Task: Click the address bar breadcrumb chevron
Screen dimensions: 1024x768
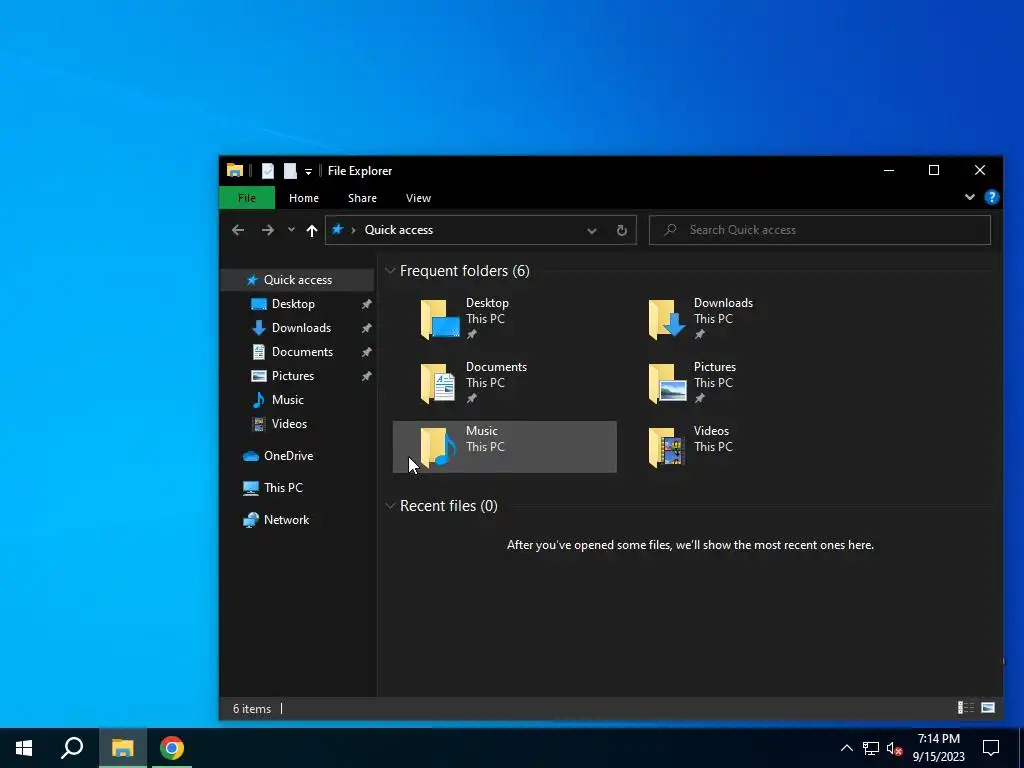Action: (x=353, y=230)
